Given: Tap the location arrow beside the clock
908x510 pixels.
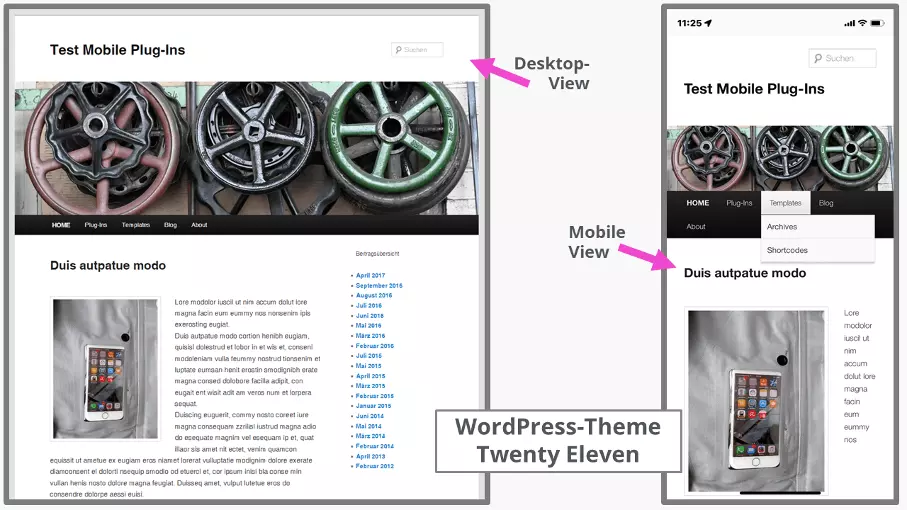Looking at the screenshot, I should [709, 23].
